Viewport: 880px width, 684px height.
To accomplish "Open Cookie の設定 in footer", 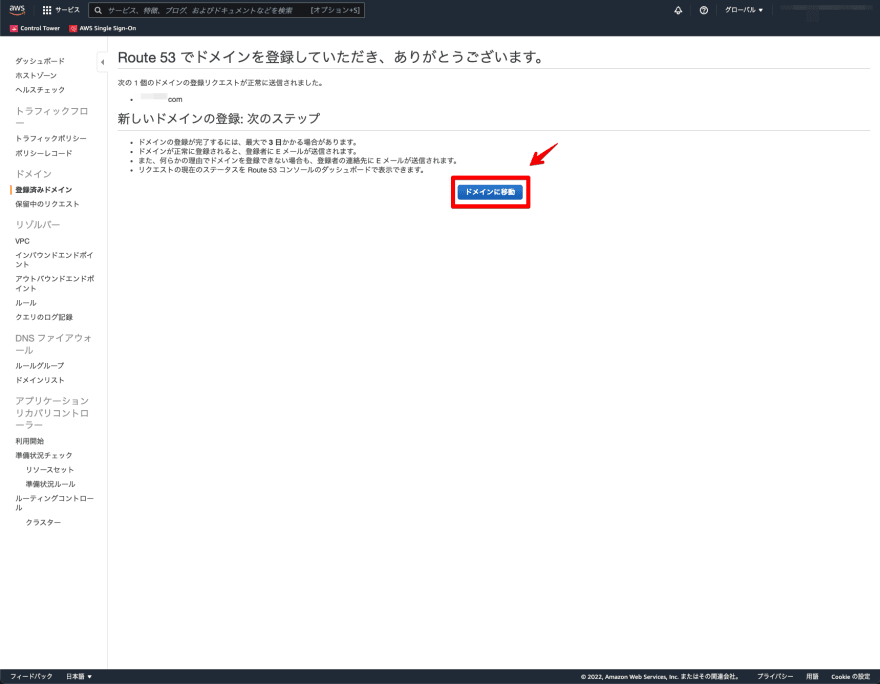I will 850,676.
